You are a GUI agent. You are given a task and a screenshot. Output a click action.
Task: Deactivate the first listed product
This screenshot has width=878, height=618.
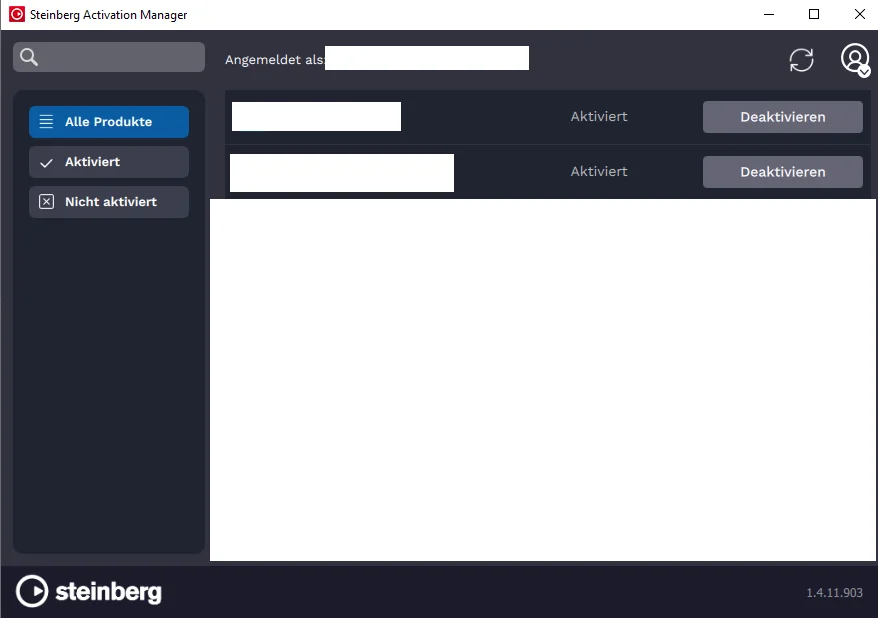click(x=782, y=117)
